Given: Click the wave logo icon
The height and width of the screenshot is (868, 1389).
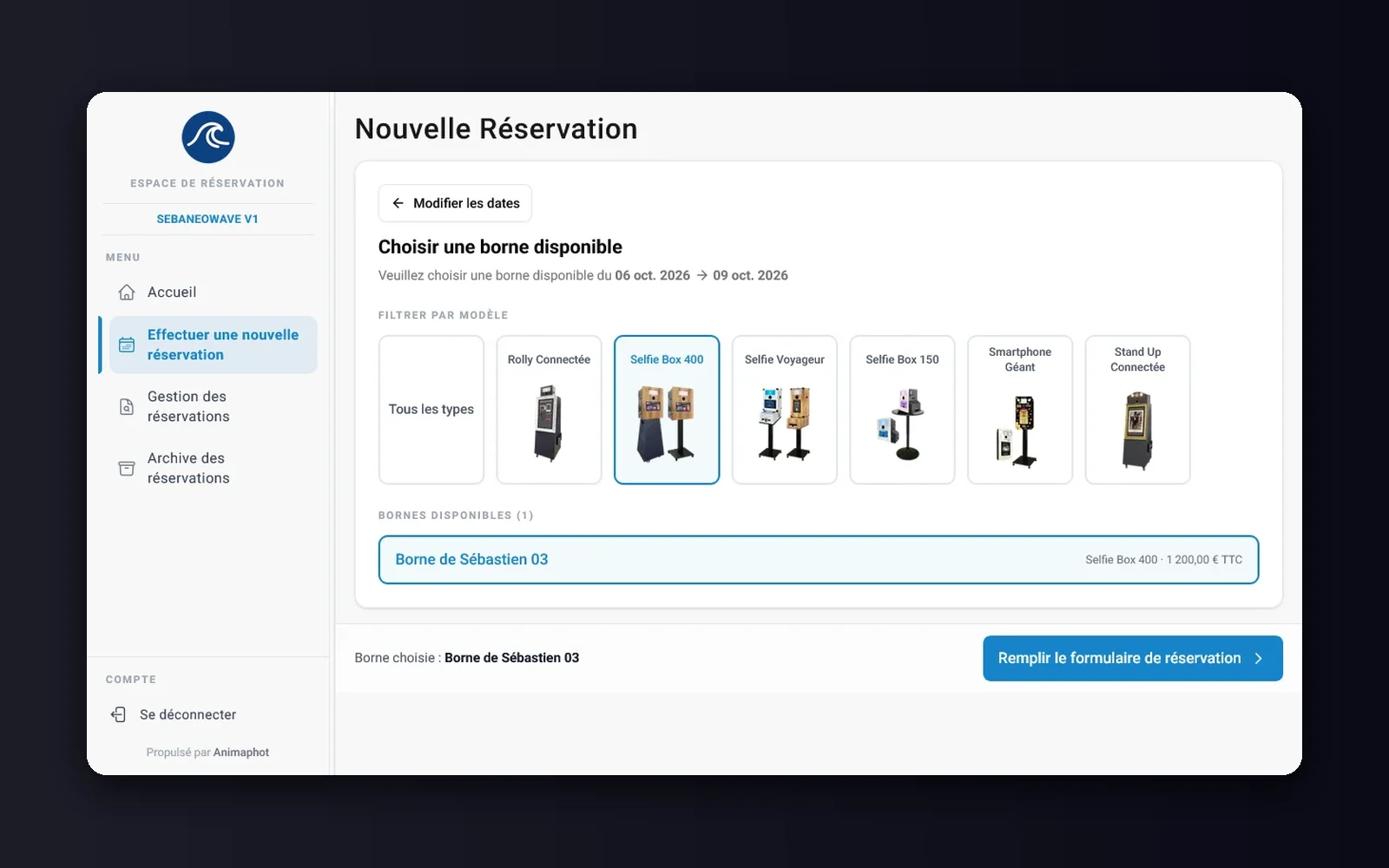Looking at the screenshot, I should [208, 137].
